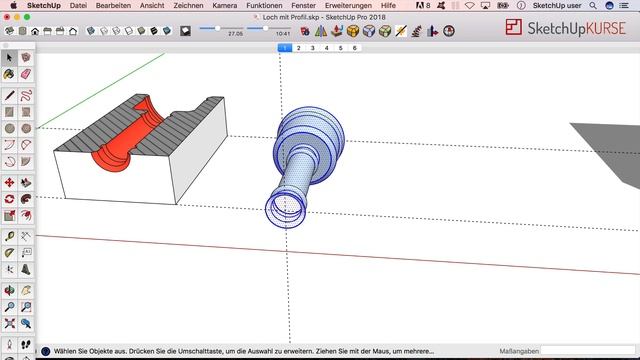Select the arrow Select tool
640x360 pixels.
(x=9, y=58)
